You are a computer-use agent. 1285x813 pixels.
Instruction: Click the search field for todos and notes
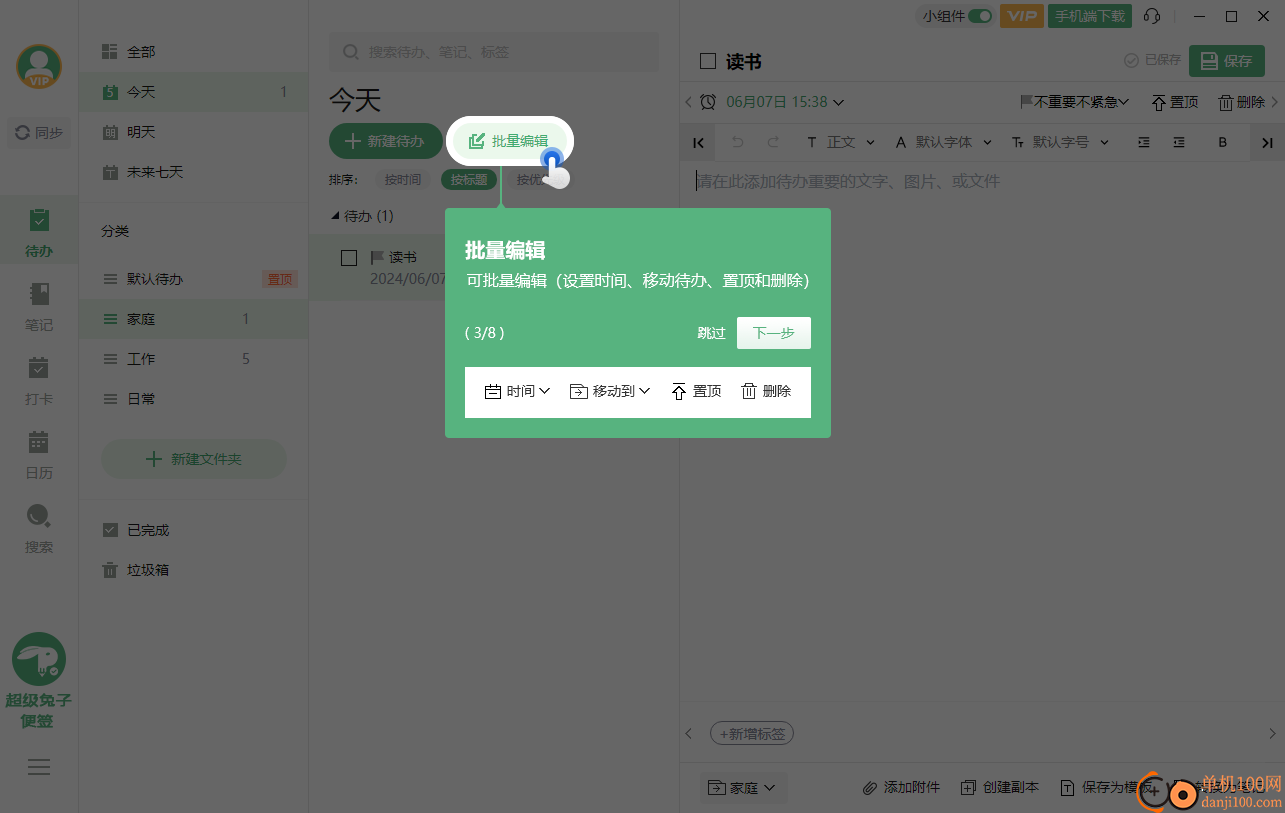[x=494, y=52]
